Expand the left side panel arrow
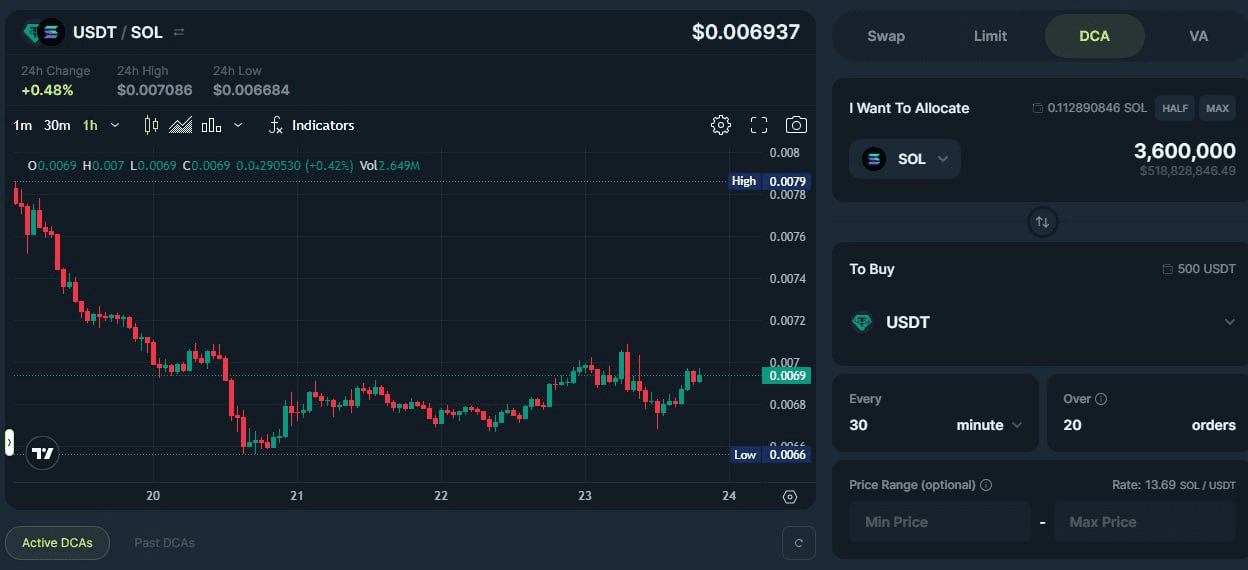1248x570 pixels. [9, 442]
